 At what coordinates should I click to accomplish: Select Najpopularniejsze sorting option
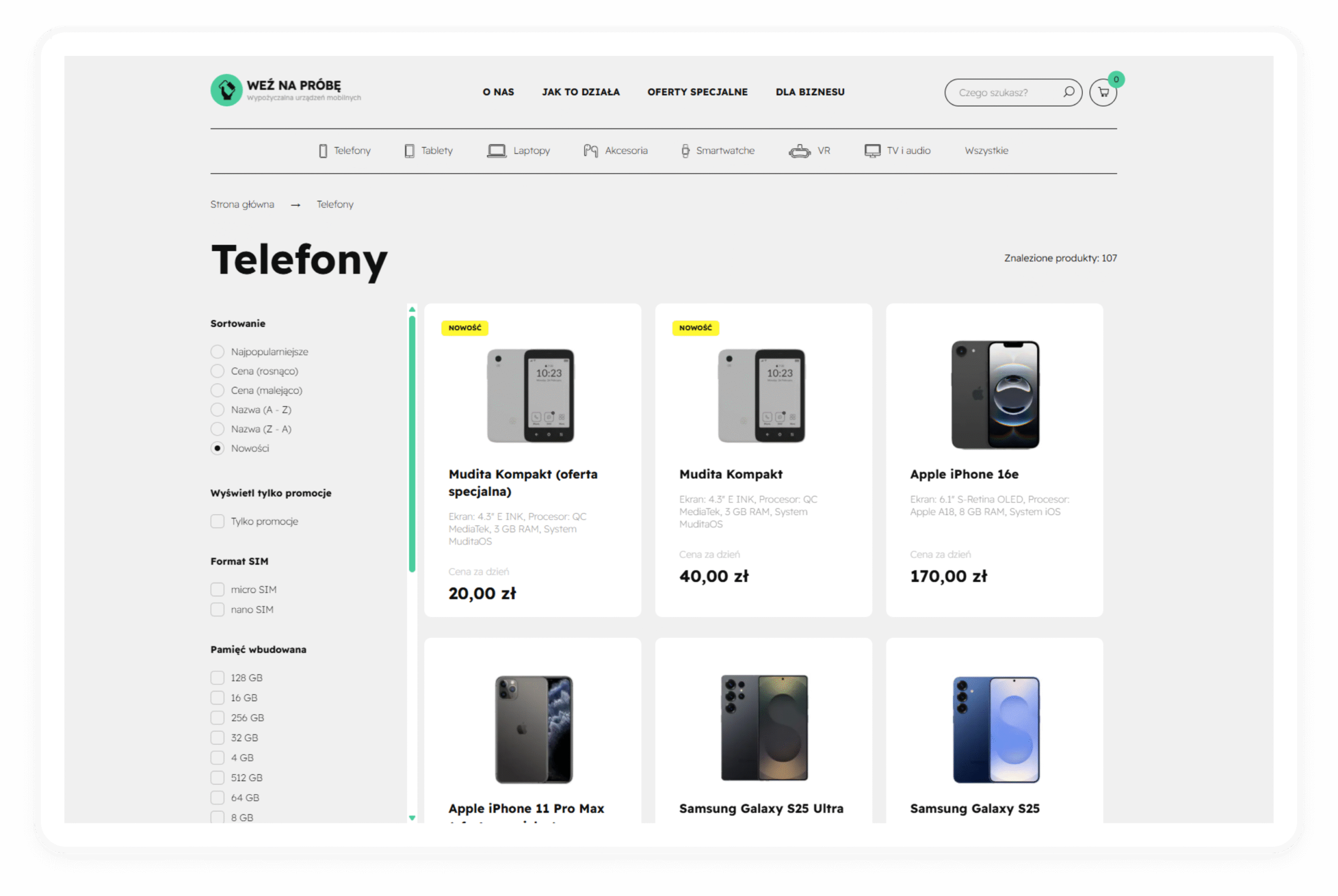217,351
